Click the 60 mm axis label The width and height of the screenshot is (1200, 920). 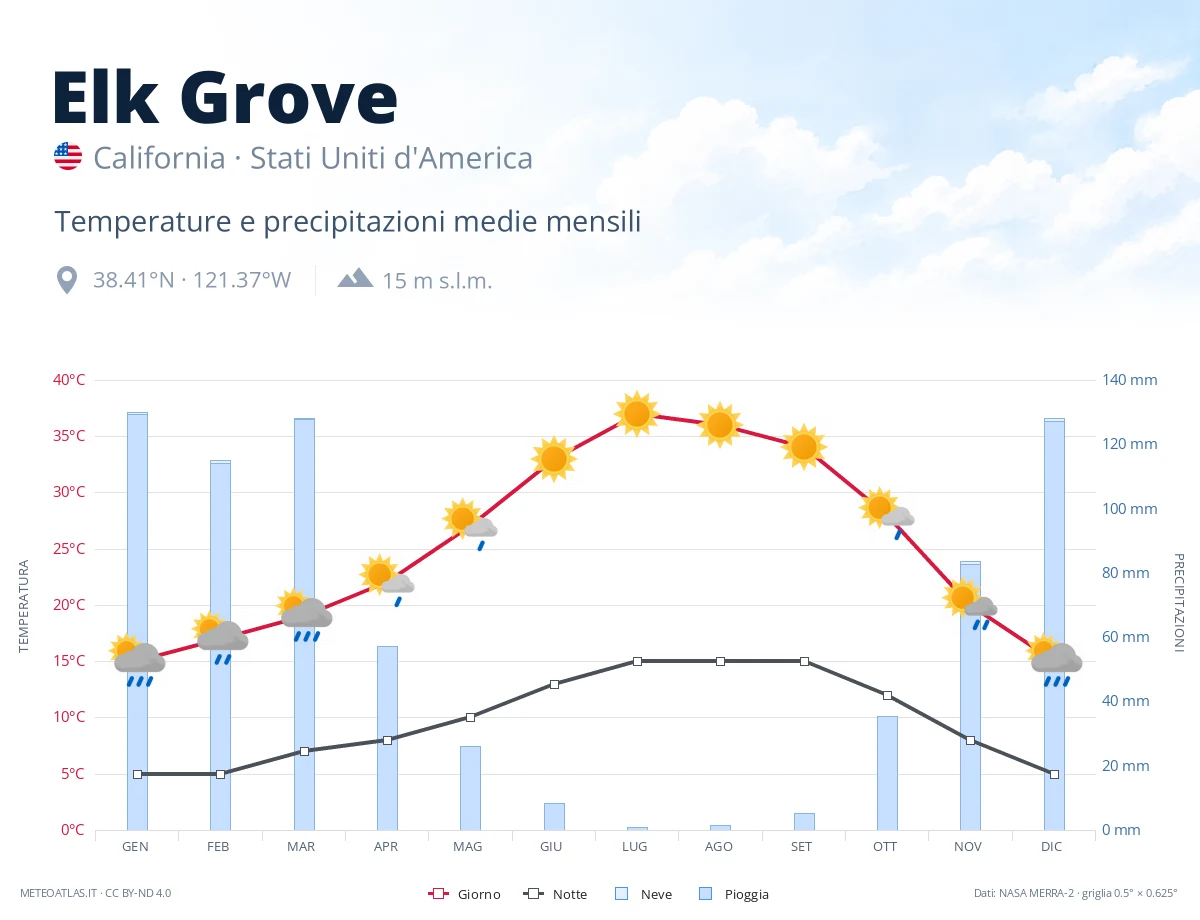[1125, 637]
